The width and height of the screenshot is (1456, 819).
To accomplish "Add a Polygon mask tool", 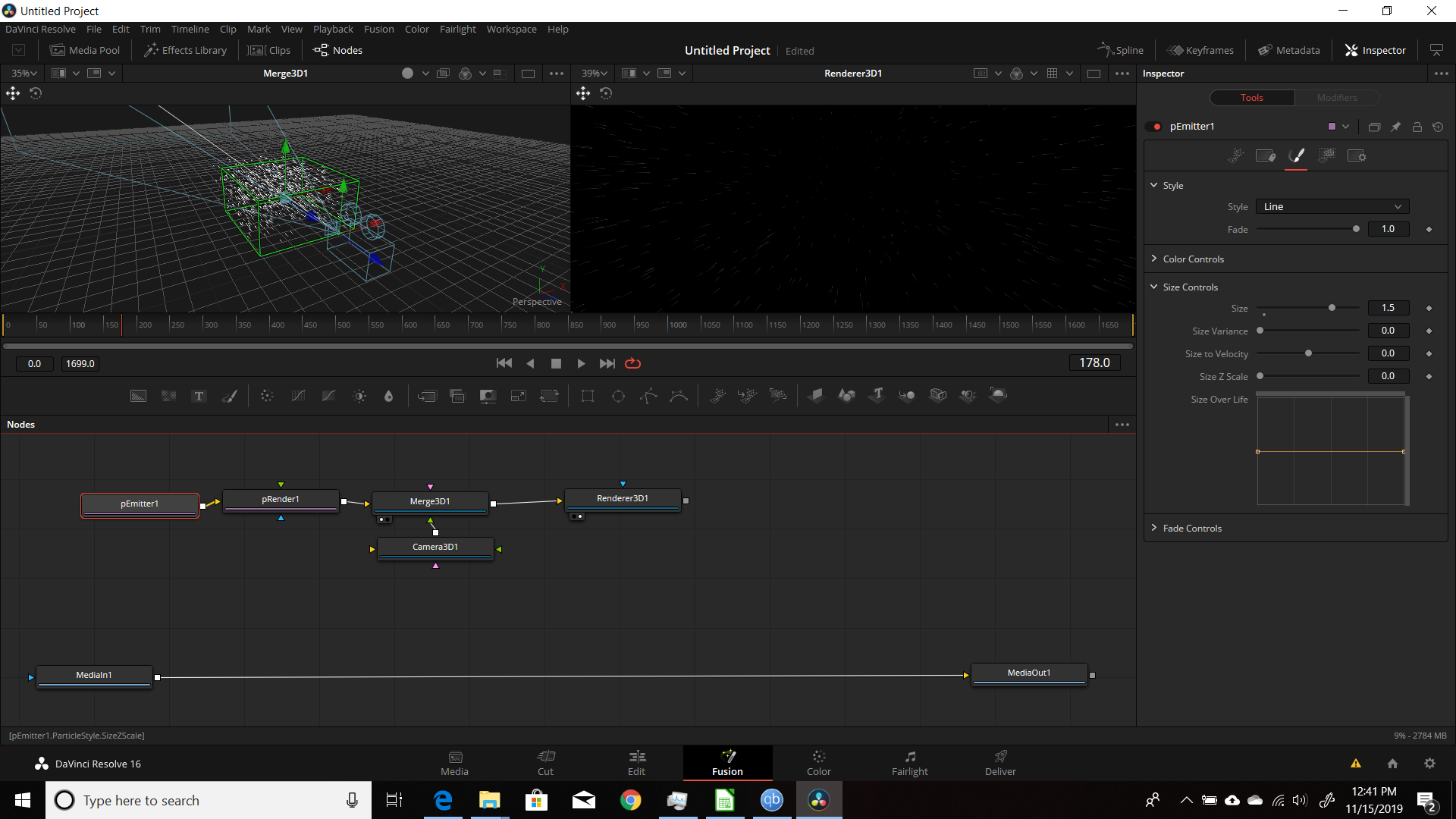I will point(648,396).
